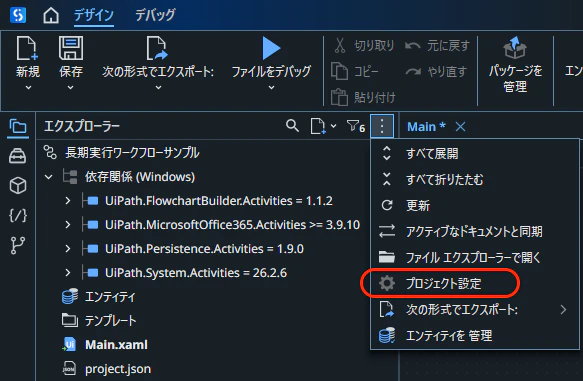Expand UiPath.FlowchartBuilder.Activities dependency
Screen dimensions: 583x381
point(68,201)
